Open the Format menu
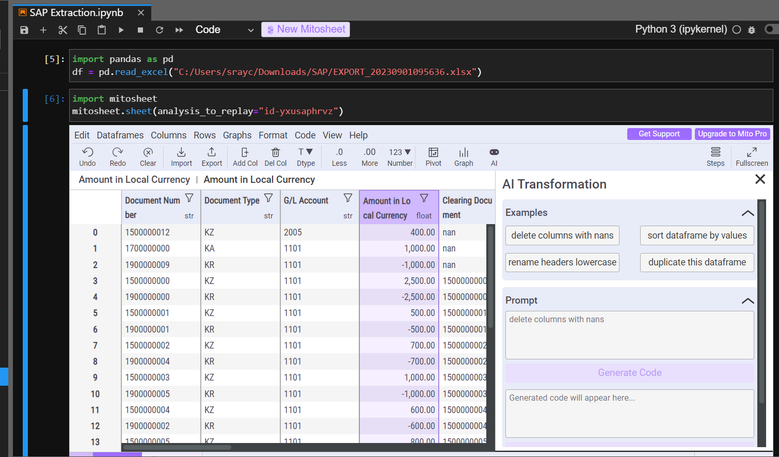The height and width of the screenshot is (457, 779). coord(273,135)
